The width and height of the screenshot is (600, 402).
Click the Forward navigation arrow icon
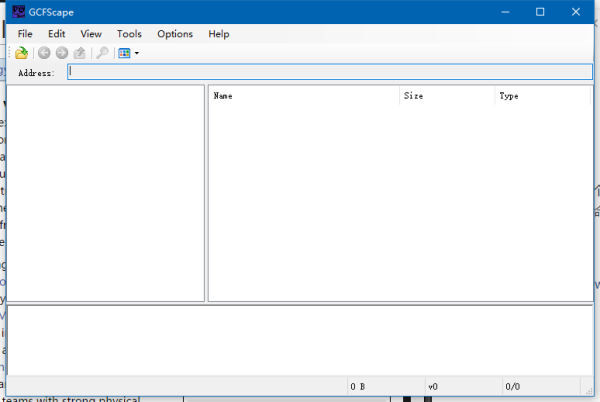62,53
